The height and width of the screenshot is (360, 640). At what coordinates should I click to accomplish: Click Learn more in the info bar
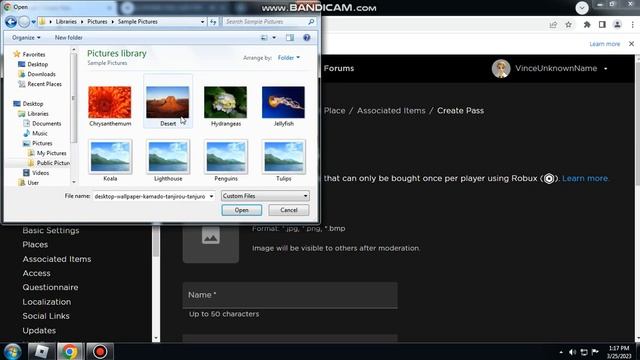click(x=604, y=44)
